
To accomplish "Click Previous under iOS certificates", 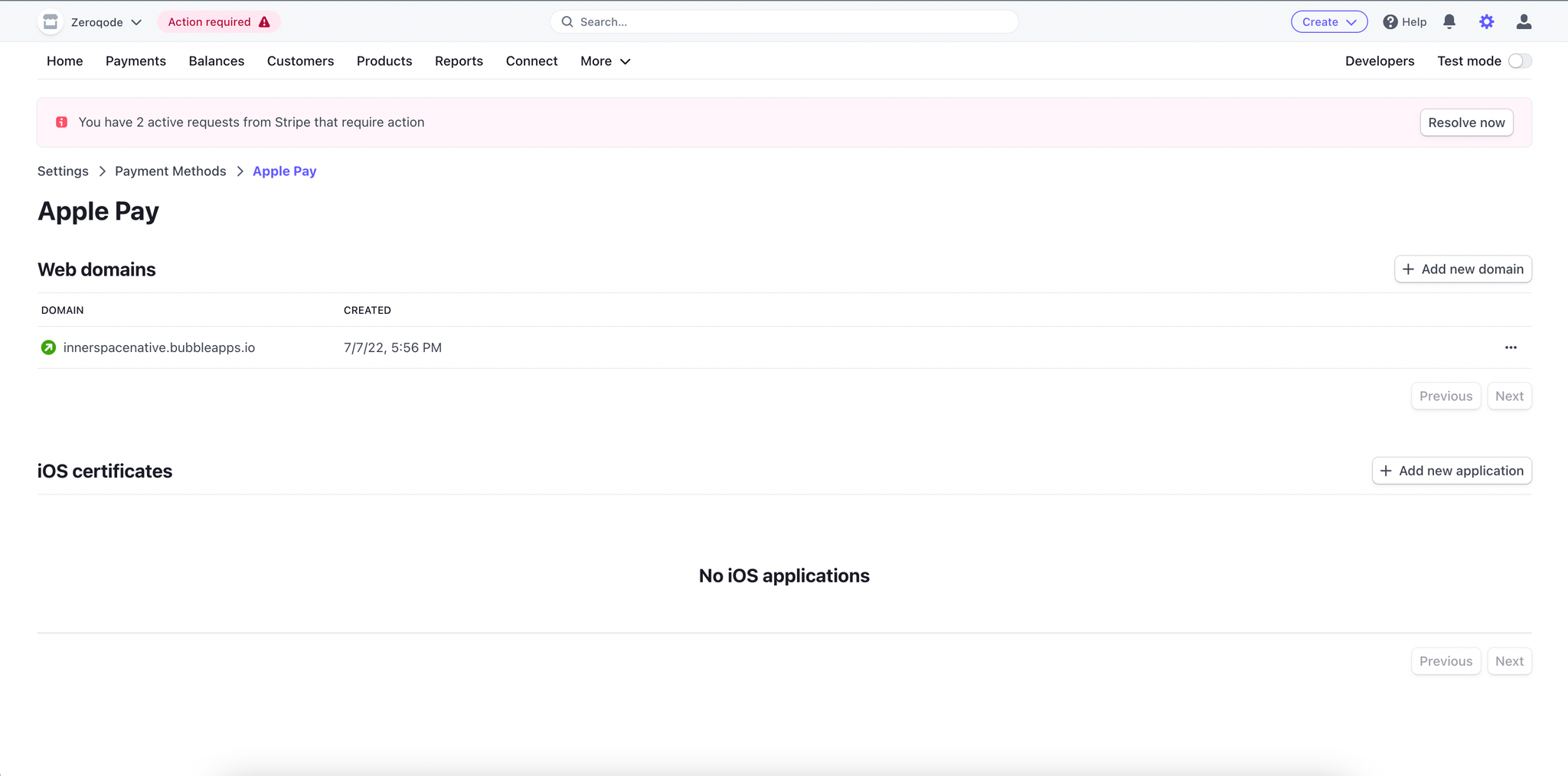I will point(1446,661).
